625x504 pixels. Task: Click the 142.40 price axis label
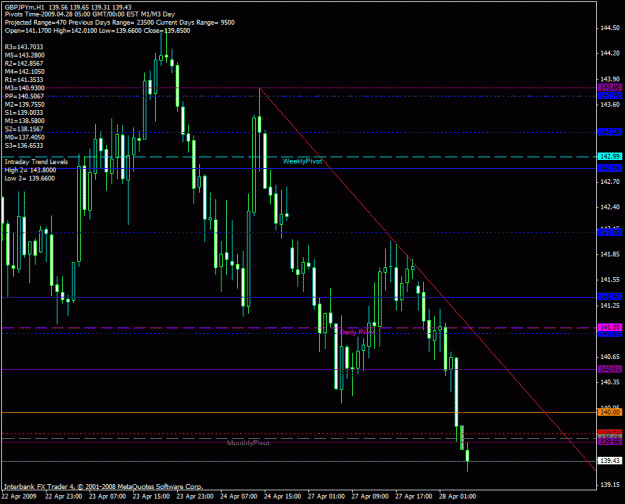[610, 207]
